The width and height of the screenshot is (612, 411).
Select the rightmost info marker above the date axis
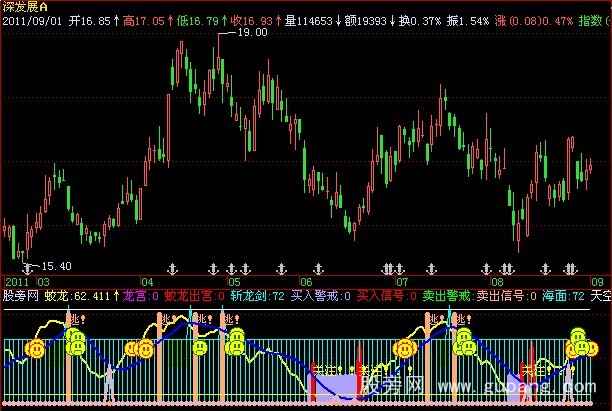(x=571, y=268)
